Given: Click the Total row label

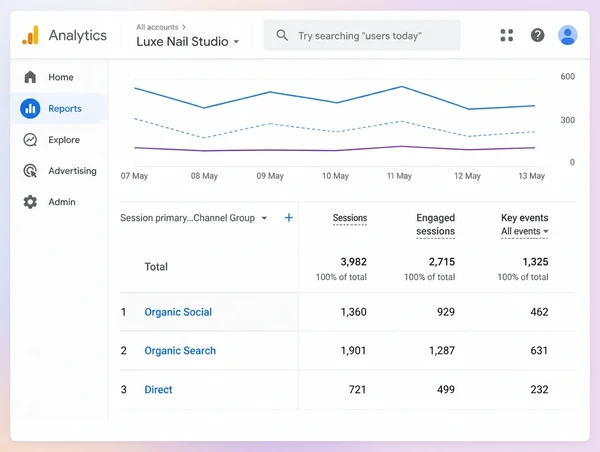Looking at the screenshot, I should [x=156, y=266].
